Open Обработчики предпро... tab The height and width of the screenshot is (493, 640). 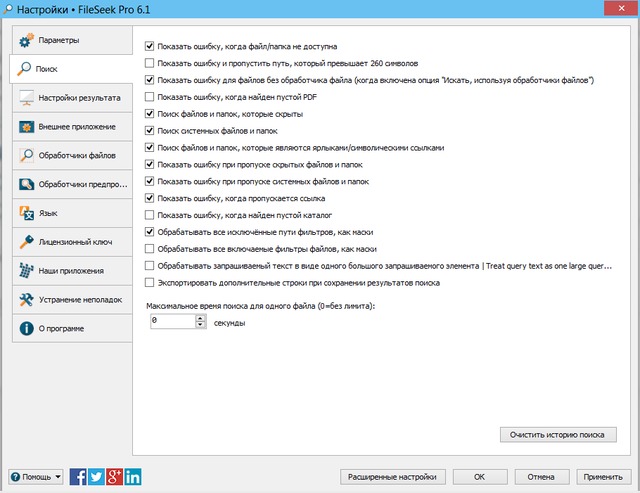tap(72, 184)
